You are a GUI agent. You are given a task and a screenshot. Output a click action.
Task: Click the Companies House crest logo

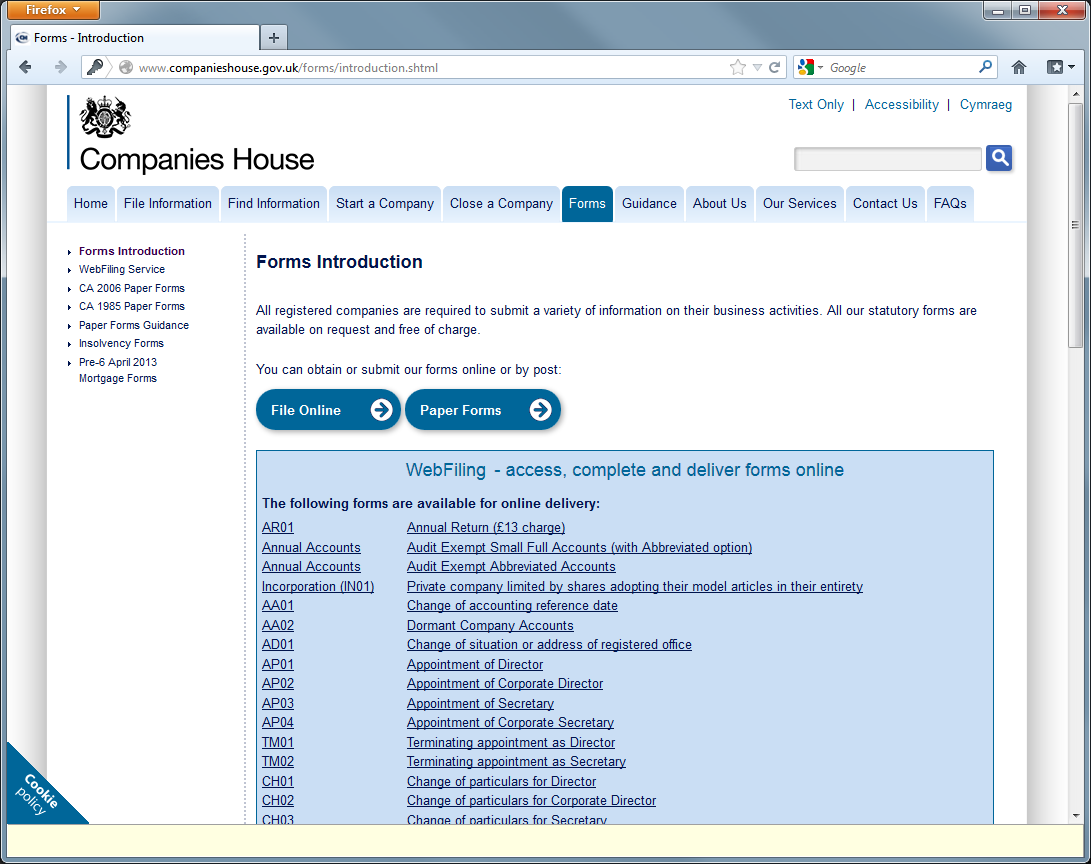105,116
